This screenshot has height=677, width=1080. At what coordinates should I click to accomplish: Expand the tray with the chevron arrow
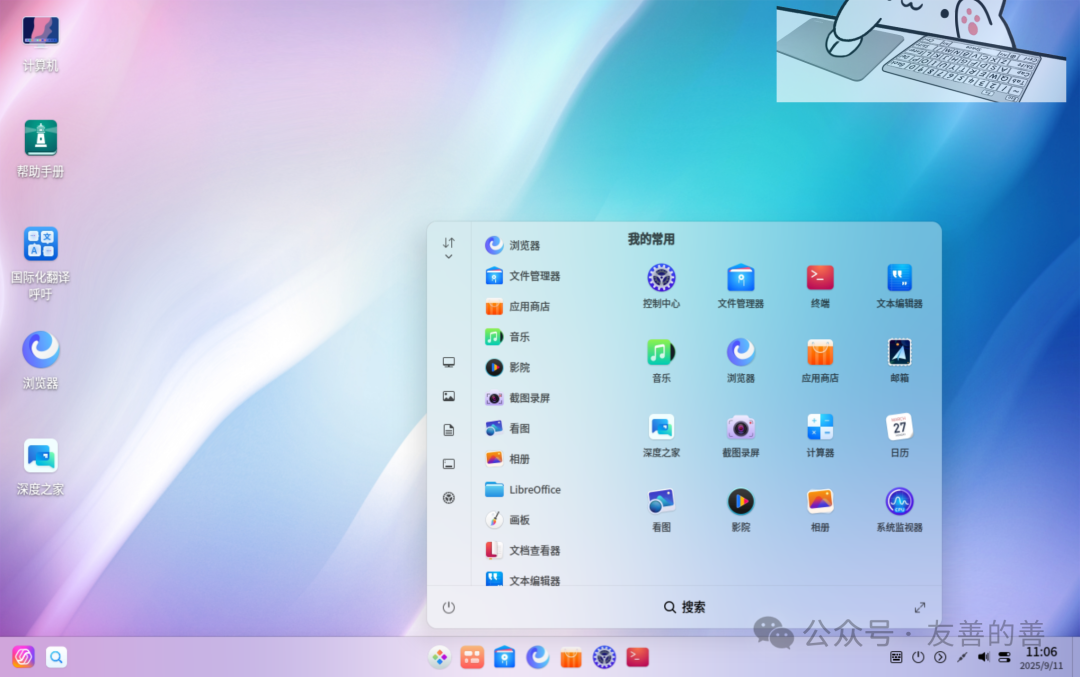(940, 657)
